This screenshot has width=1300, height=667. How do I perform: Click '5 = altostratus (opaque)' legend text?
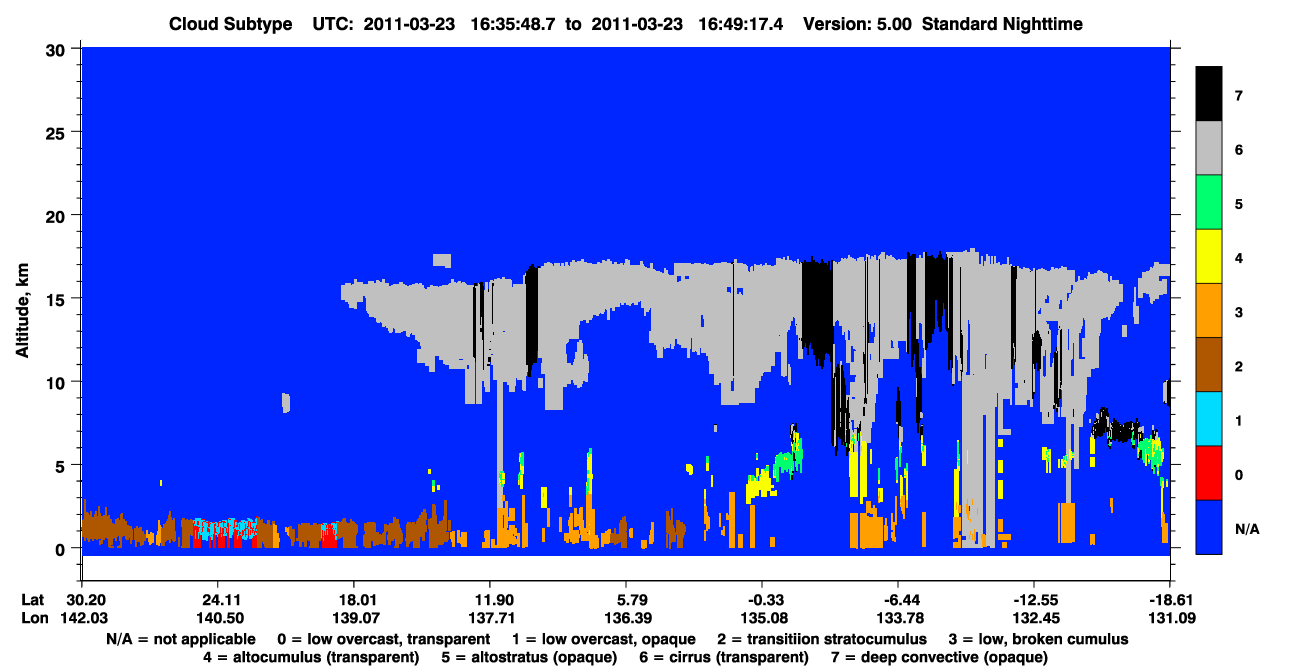[529, 657]
